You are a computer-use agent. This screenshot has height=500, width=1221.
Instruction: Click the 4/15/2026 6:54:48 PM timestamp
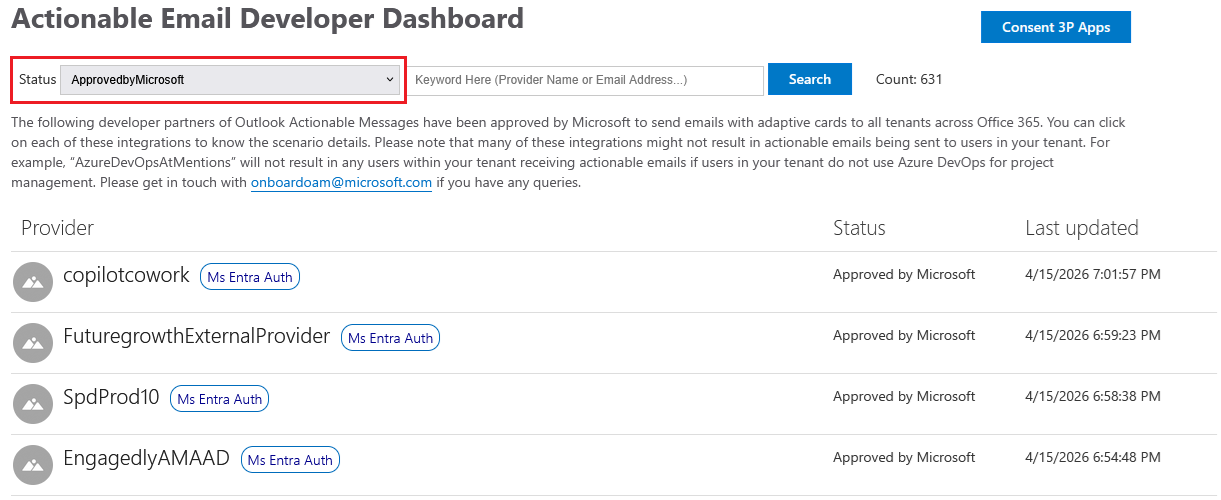pos(1093,457)
